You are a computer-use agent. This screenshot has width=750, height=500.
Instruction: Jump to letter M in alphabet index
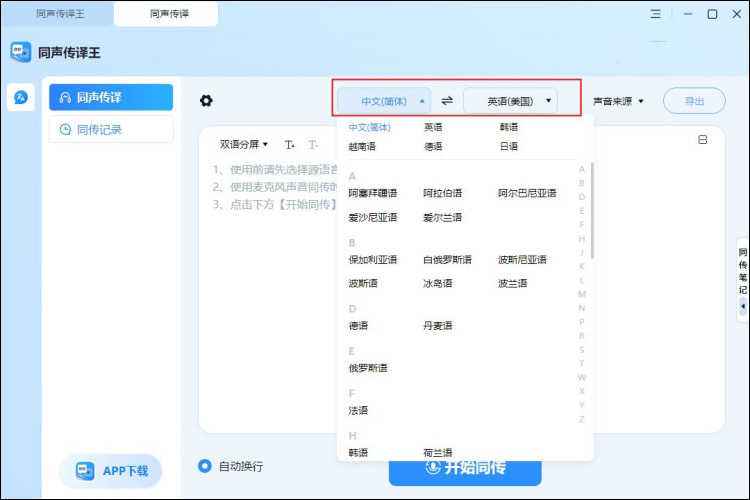(x=582, y=294)
